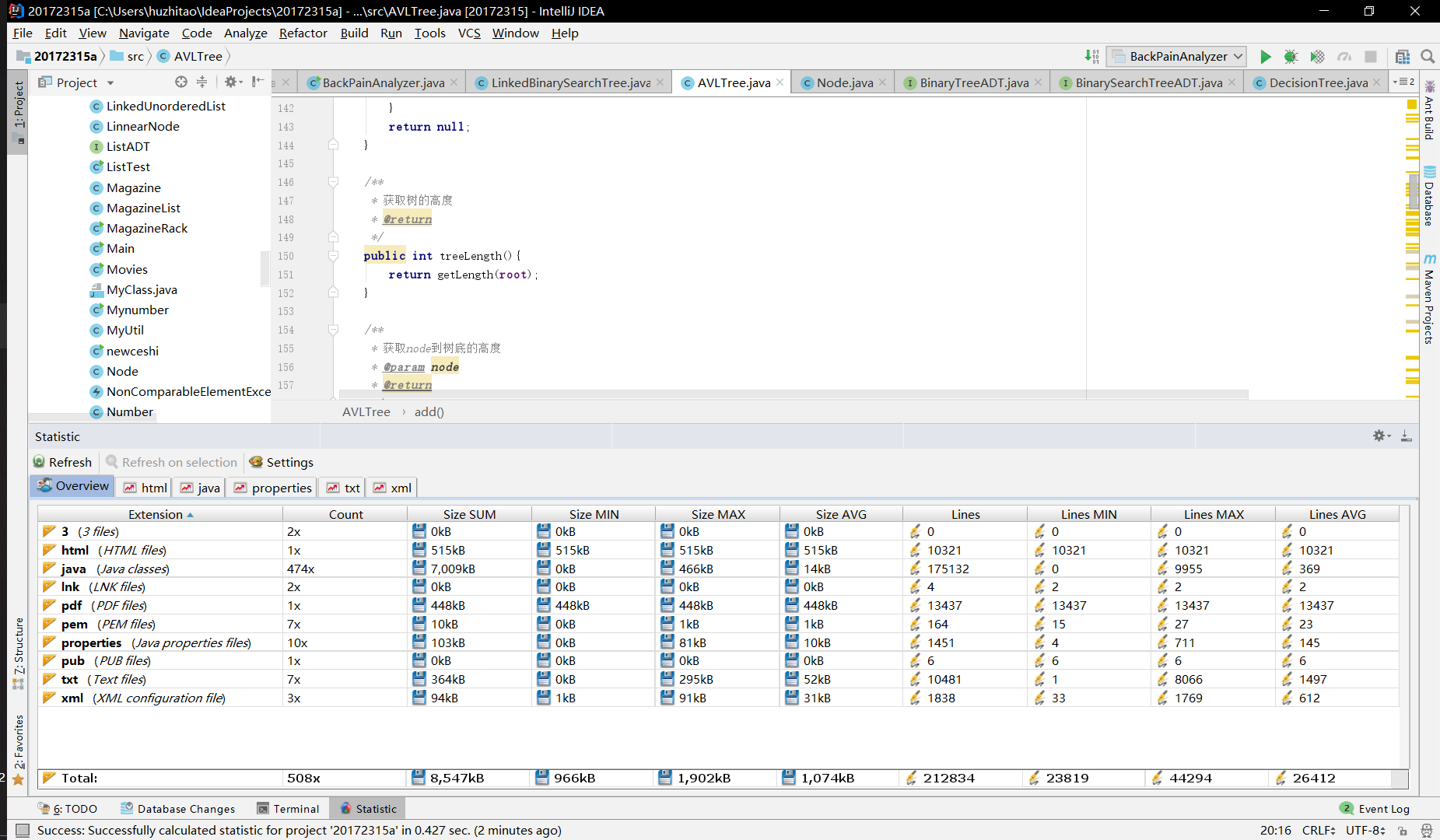Switch to the html statistics tab
Viewport: 1440px width, 840px height.
point(145,488)
